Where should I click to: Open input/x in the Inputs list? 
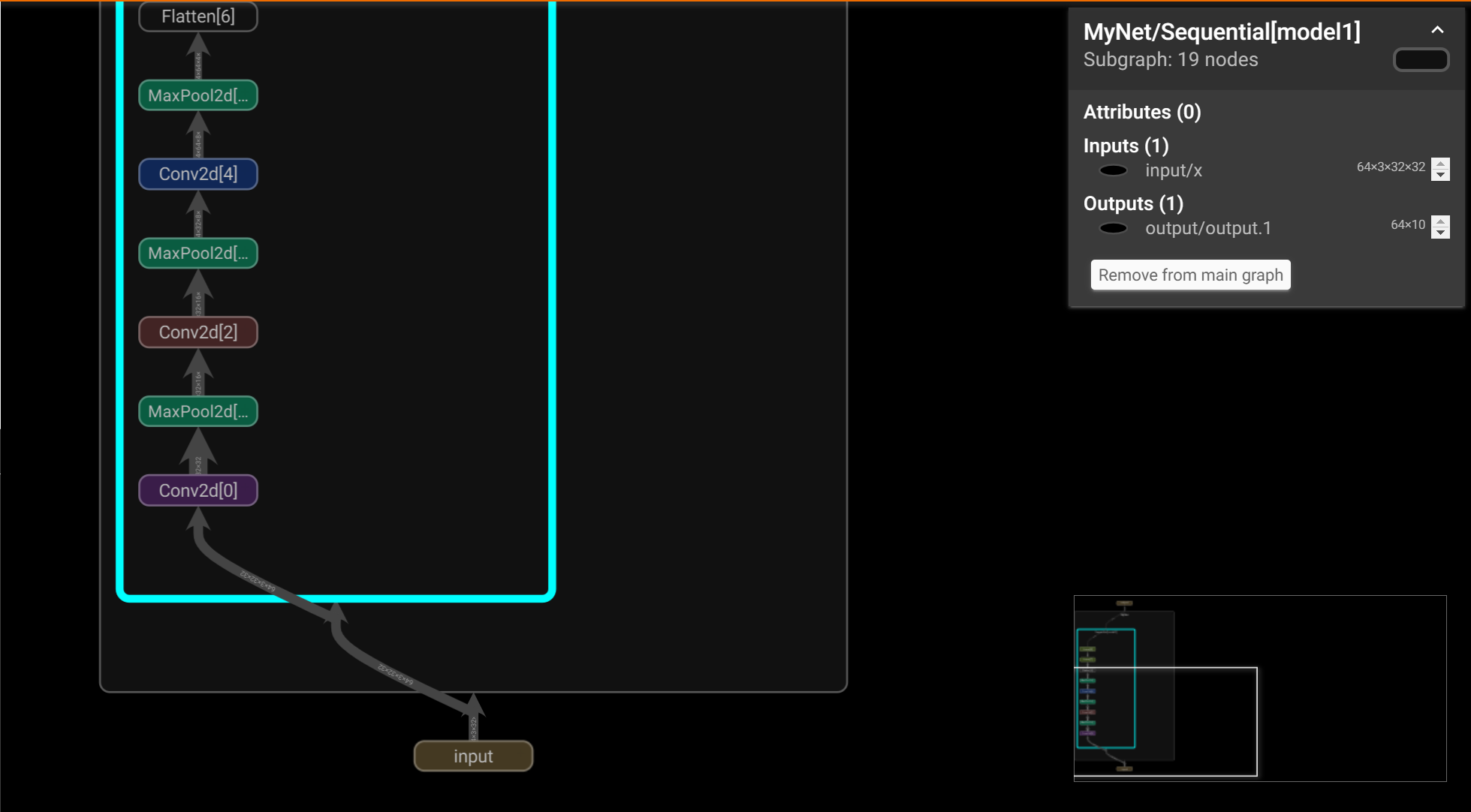coord(1173,170)
